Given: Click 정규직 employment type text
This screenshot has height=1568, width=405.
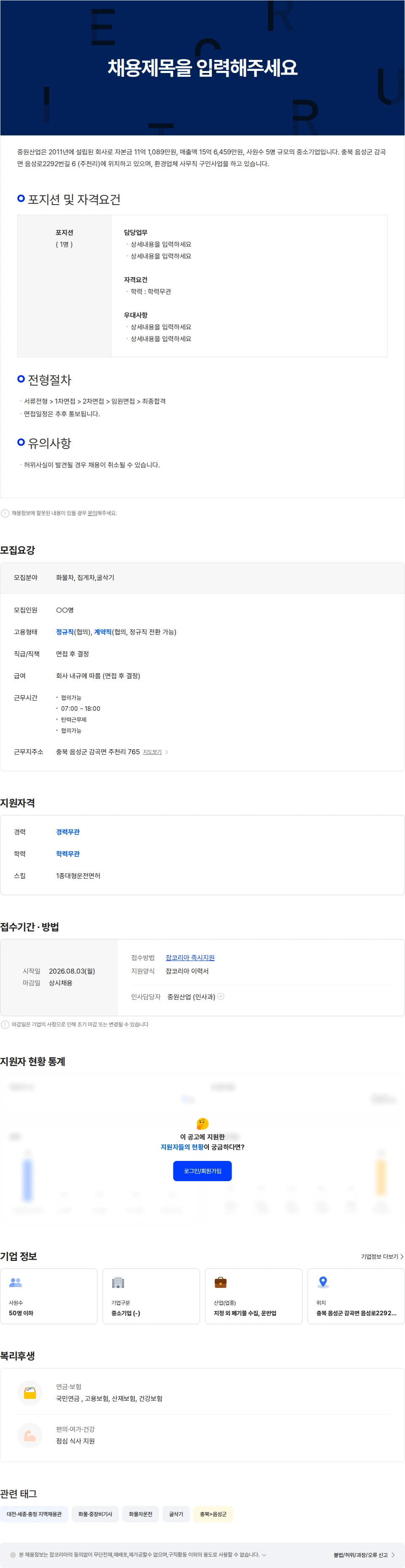Looking at the screenshot, I should (65, 632).
